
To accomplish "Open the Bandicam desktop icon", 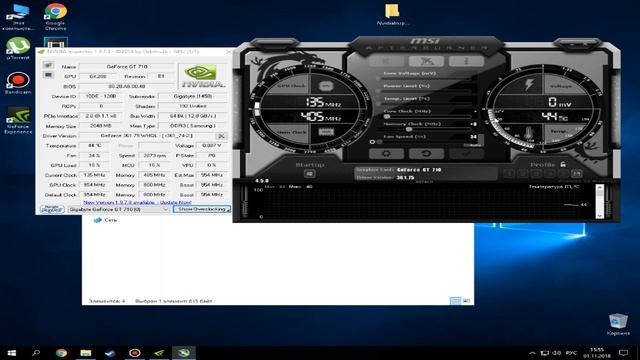I will coord(18,83).
